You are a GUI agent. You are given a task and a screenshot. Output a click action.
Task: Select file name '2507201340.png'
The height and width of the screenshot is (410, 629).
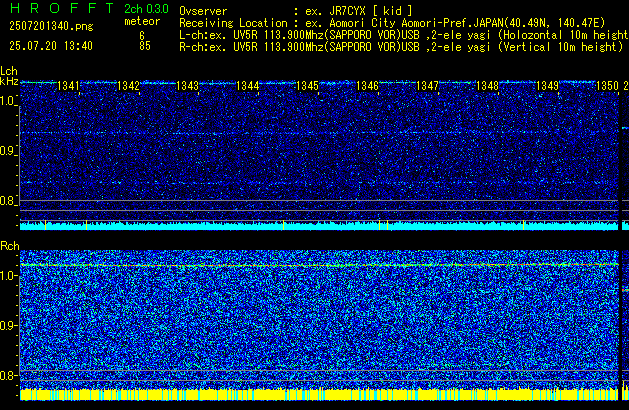point(51,26)
